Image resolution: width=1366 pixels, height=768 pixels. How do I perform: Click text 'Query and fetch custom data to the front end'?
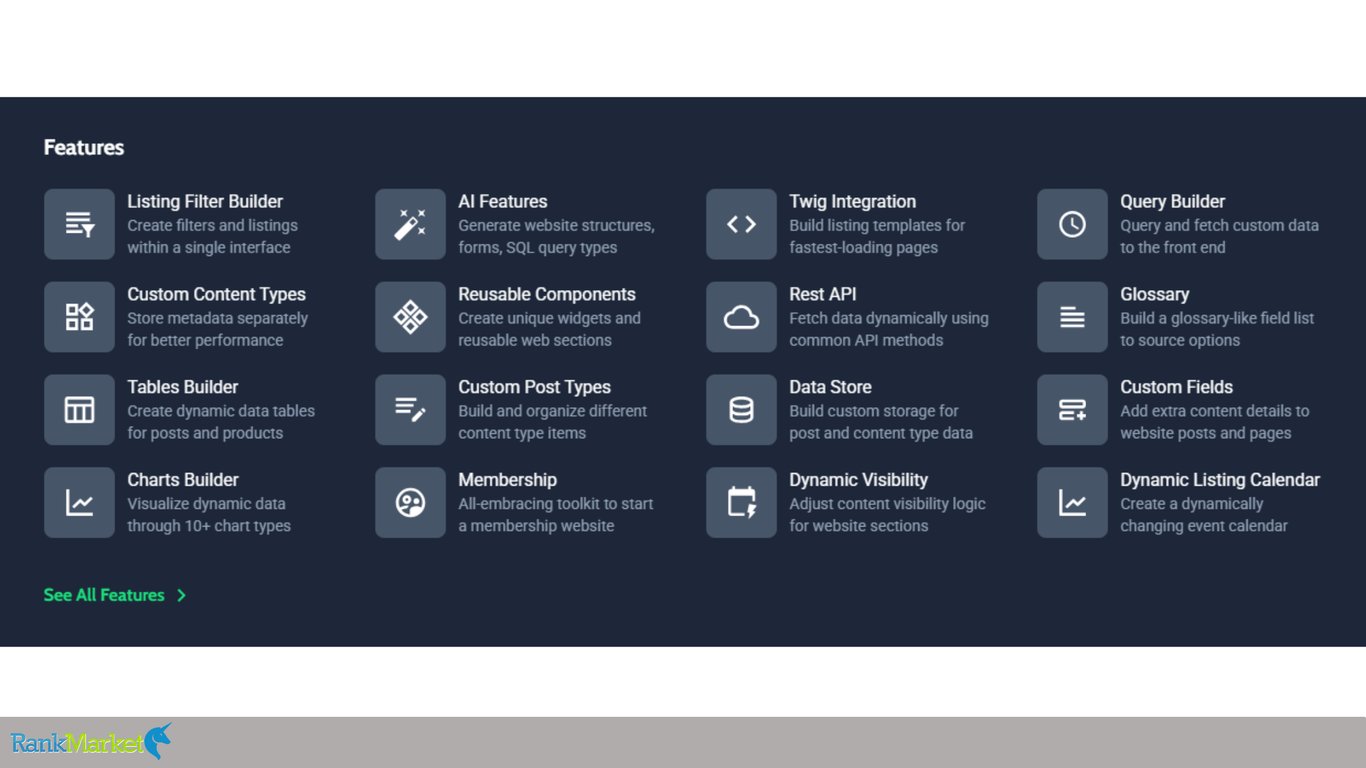(x=1220, y=237)
